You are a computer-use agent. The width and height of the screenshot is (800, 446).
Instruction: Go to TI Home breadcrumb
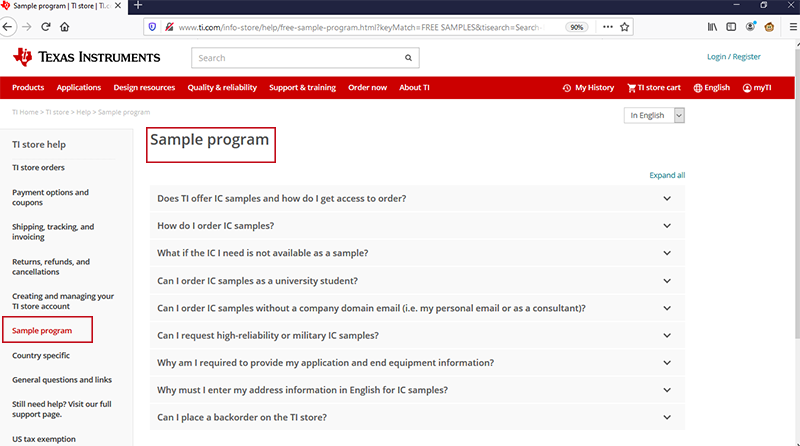(x=25, y=112)
